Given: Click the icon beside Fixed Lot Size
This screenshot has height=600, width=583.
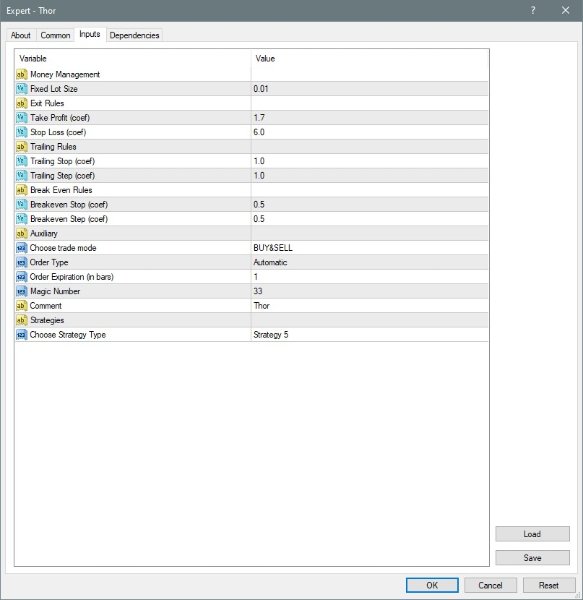Looking at the screenshot, I should [x=22, y=89].
